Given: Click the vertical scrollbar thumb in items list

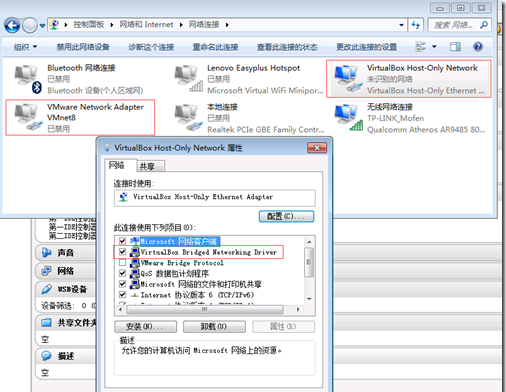Looking at the screenshot, I should click(x=309, y=262).
